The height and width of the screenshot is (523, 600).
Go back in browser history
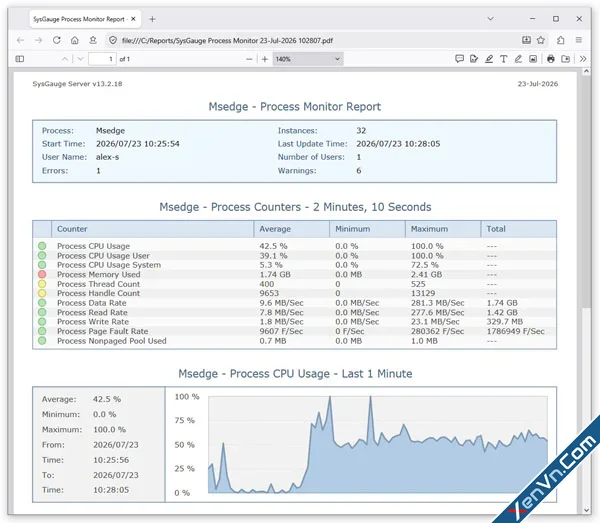[20, 40]
